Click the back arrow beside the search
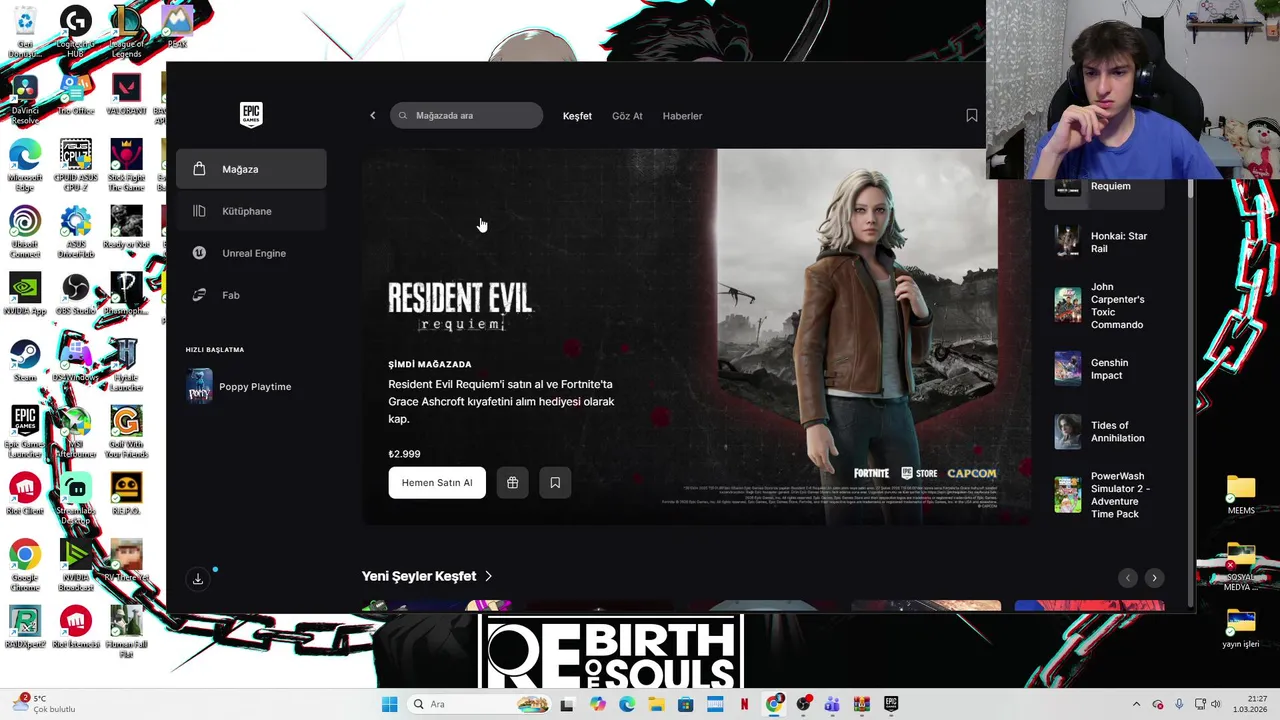The height and width of the screenshot is (720, 1280). pos(373,115)
